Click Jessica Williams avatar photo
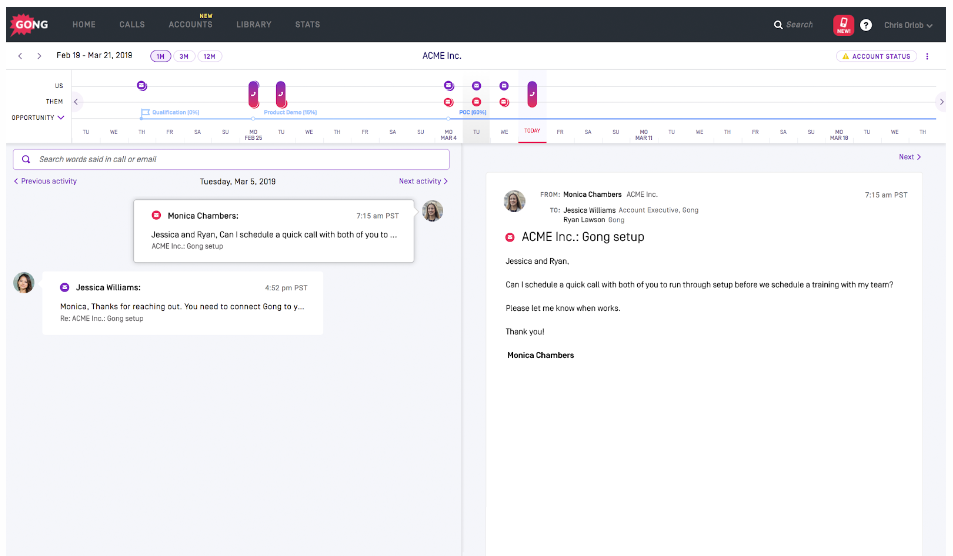Image resolution: width=953 pixels, height=556 pixels. [x=24, y=283]
